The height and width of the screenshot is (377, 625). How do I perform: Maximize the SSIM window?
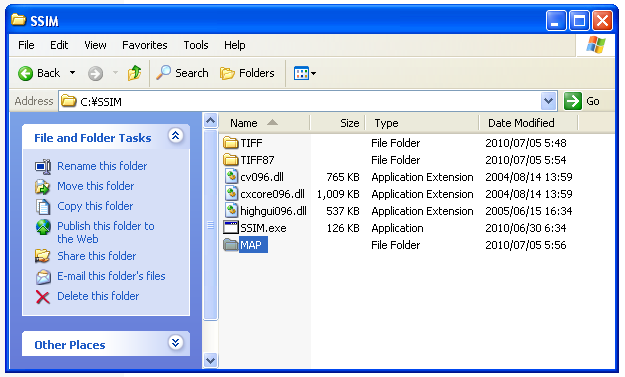(x=579, y=21)
